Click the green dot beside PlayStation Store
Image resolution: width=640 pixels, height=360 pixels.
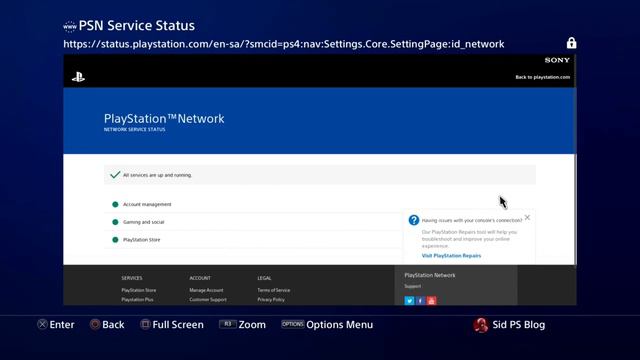[115, 240]
